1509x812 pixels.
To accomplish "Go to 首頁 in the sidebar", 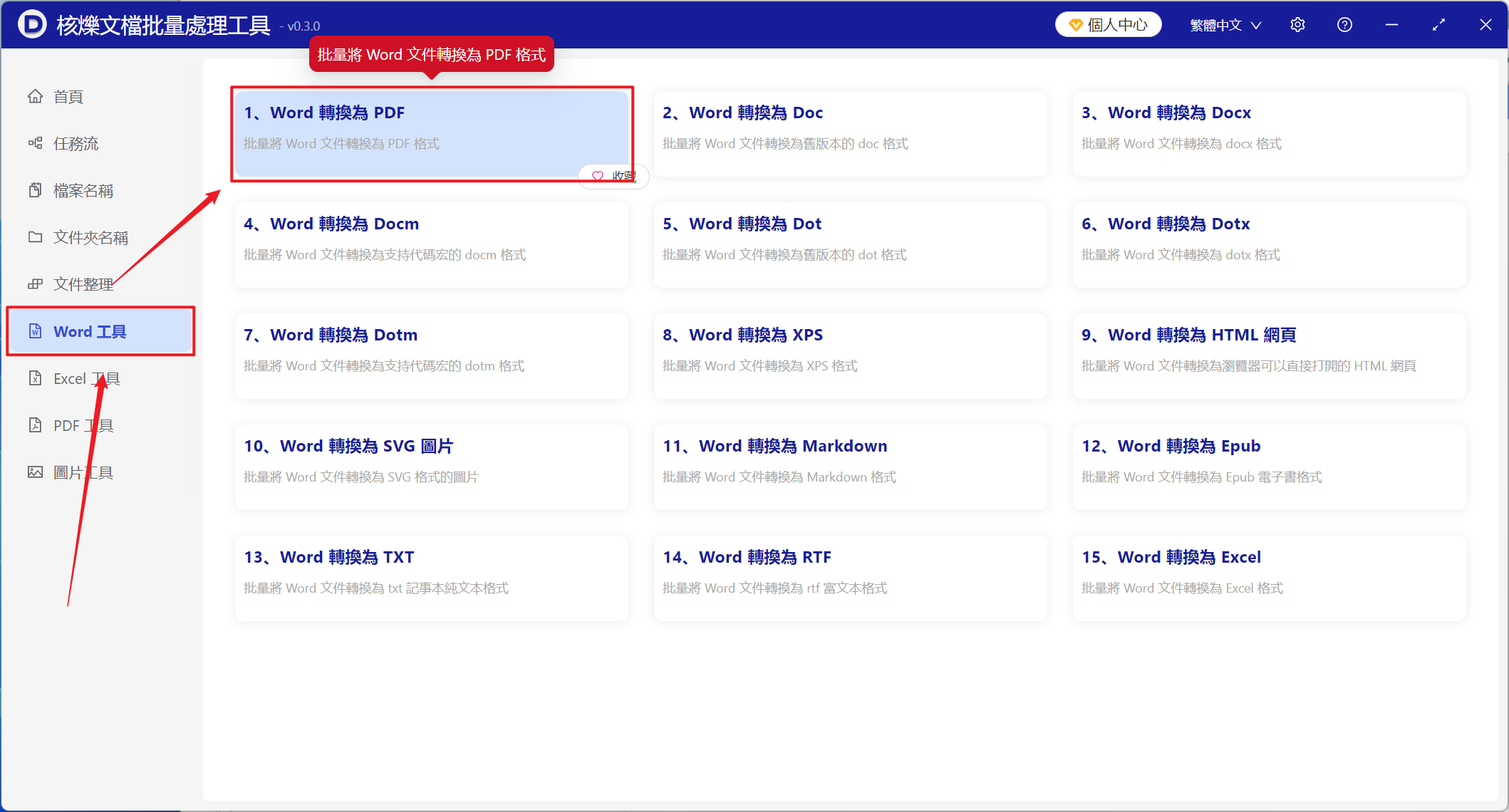I will (100, 96).
